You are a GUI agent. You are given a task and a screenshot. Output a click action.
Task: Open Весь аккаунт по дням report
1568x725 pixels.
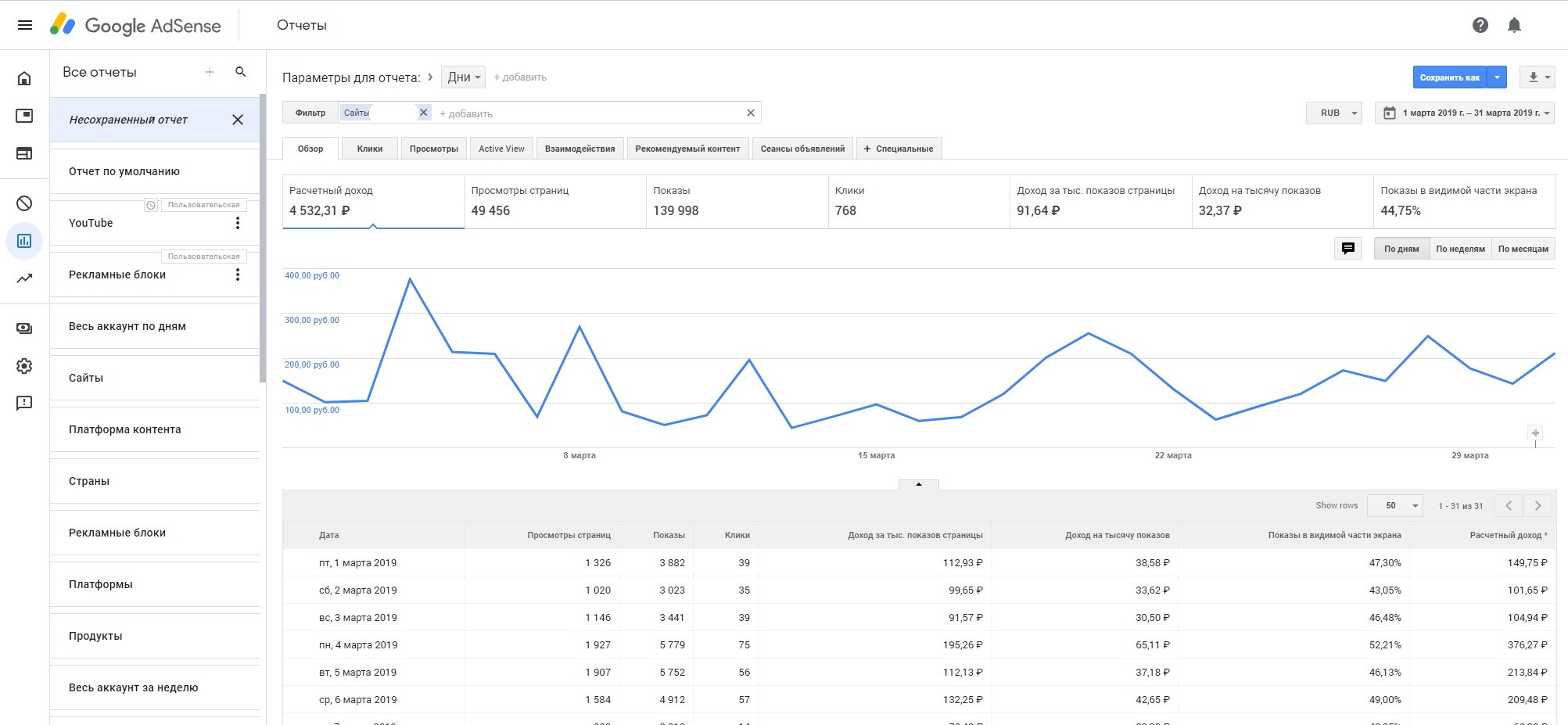pyautogui.click(x=155, y=326)
